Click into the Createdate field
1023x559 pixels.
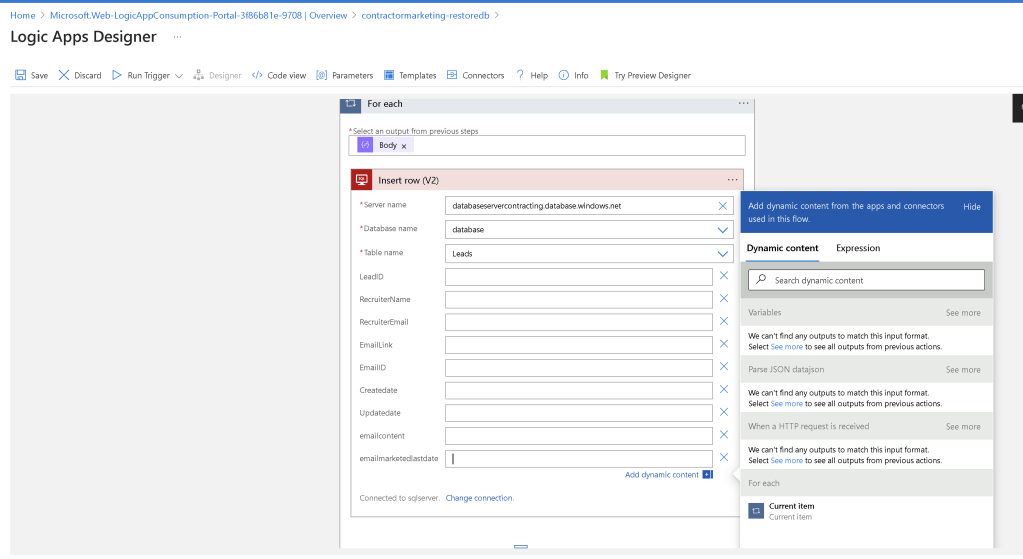pos(579,391)
